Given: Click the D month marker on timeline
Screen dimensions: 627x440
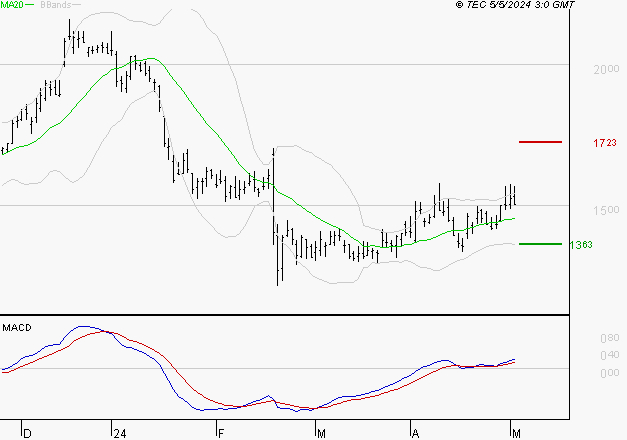Looking at the screenshot, I should pos(27,434).
